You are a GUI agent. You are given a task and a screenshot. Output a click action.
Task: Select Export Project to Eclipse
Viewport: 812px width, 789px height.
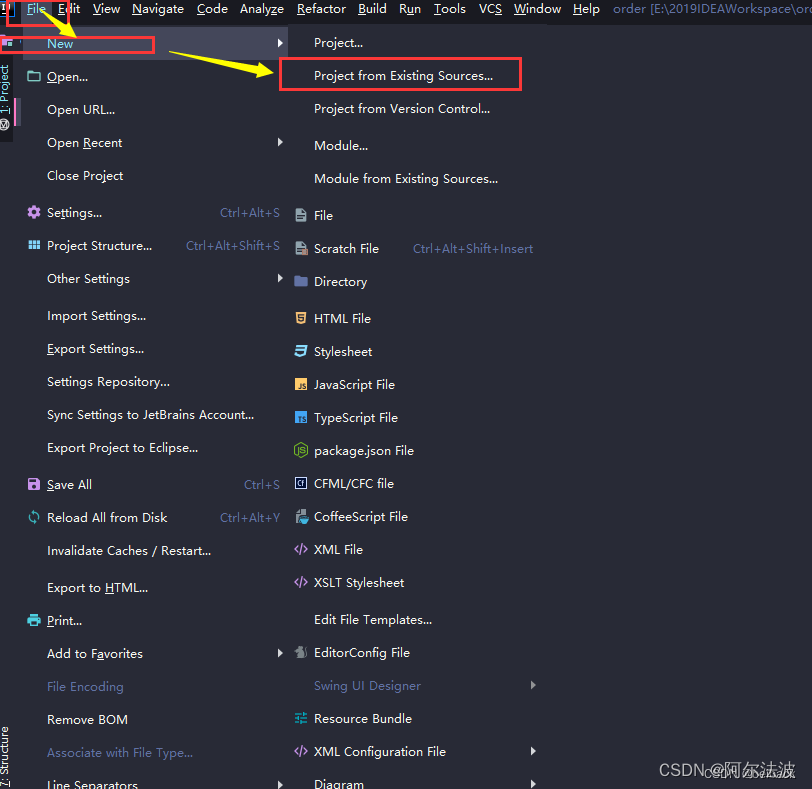pyautogui.click(x=122, y=448)
